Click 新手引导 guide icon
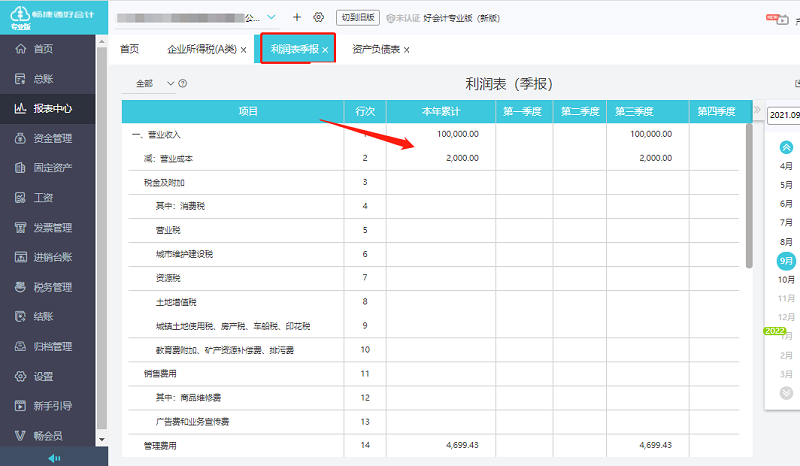This screenshot has height=466, width=800. tap(20, 406)
